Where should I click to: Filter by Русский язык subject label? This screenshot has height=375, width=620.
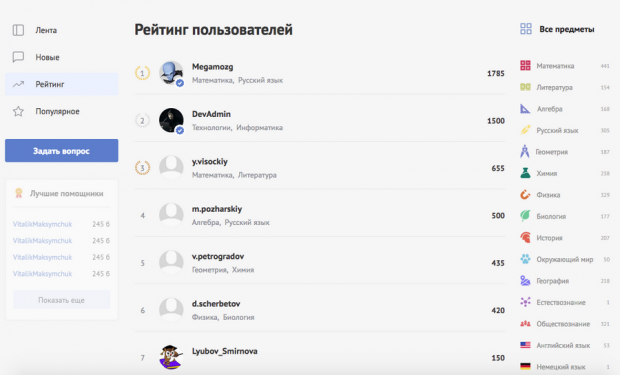(557, 130)
